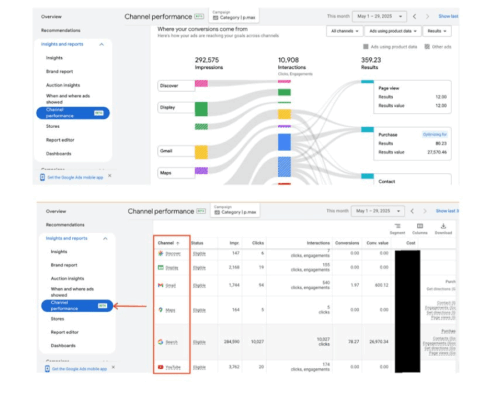Open the Campaign 'Category | p.max' selector in chart view
This screenshot has width=495, height=400.
point(234,16)
